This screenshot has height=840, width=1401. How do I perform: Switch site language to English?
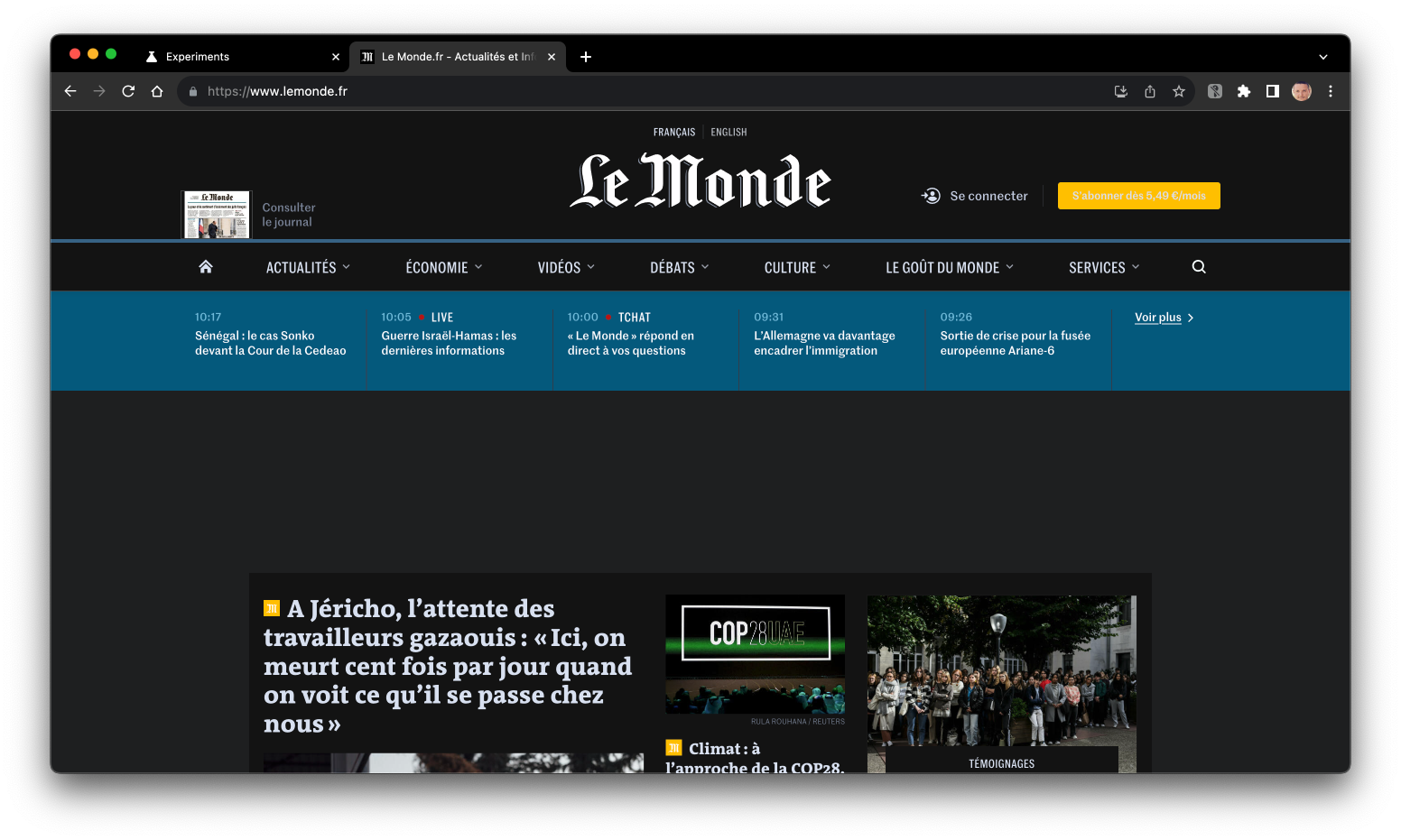tap(728, 133)
